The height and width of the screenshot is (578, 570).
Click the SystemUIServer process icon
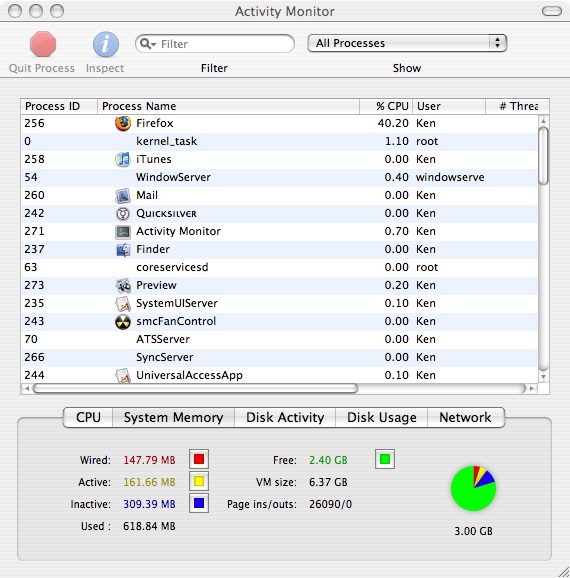tap(123, 303)
